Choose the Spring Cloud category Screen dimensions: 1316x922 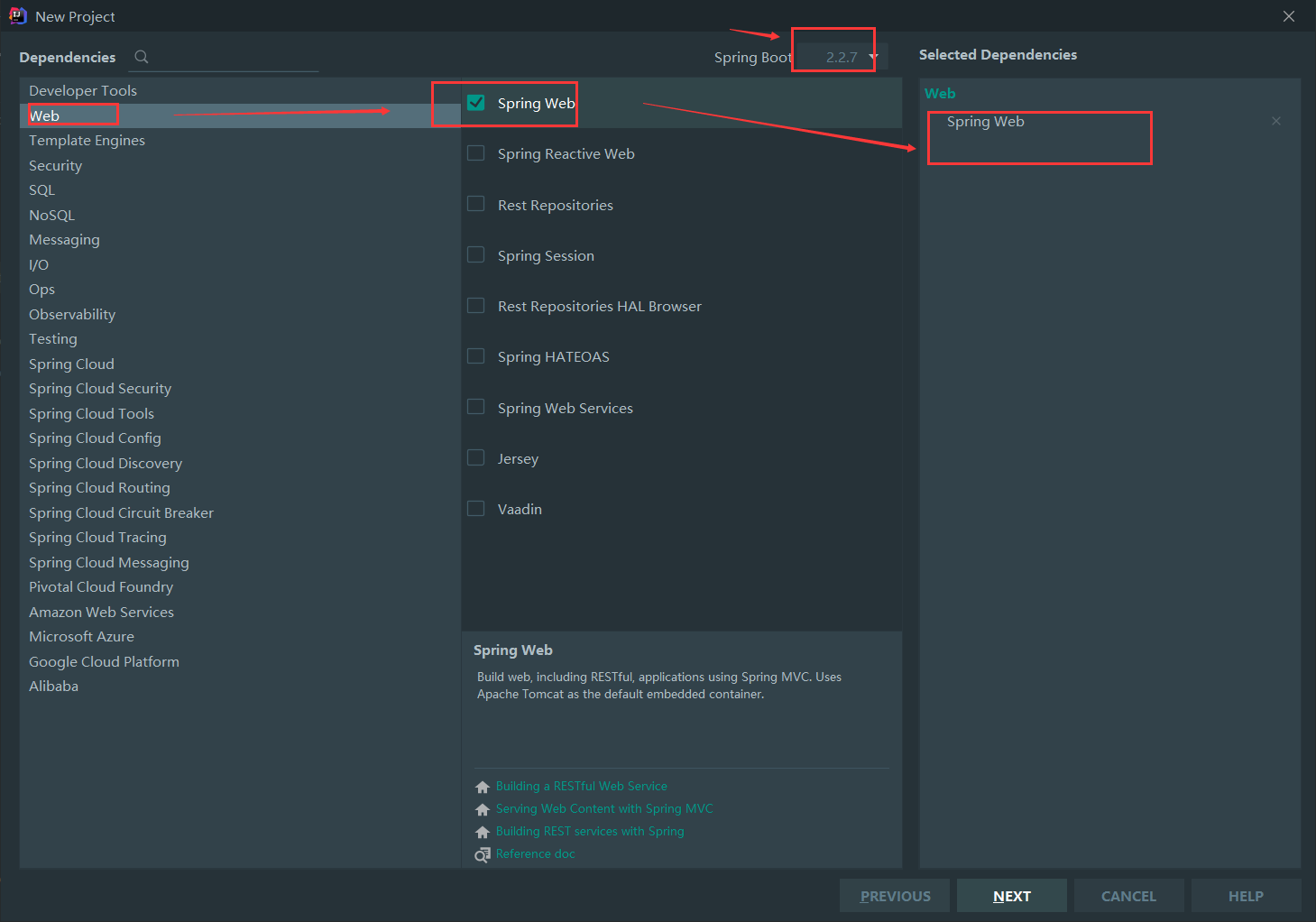[240, 364]
